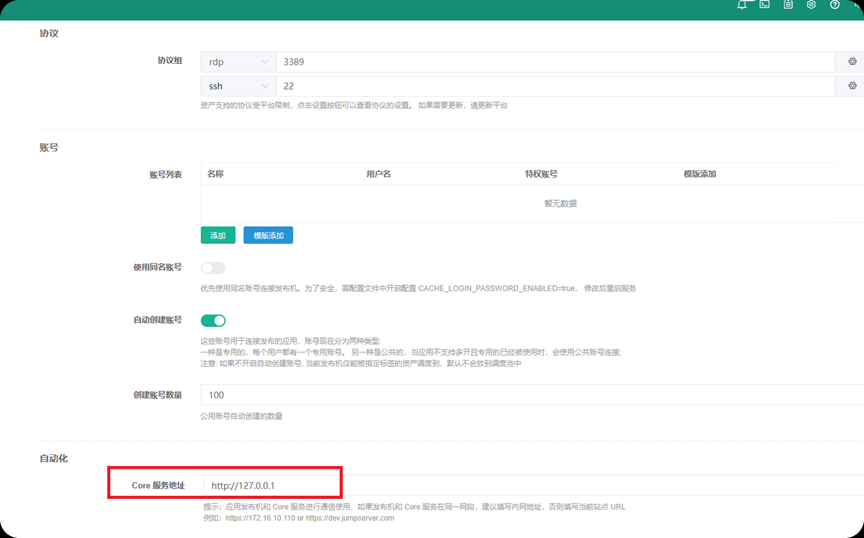The image size is (864, 538).
Task: Open ssh protocol settings gear
Action: click(852, 86)
